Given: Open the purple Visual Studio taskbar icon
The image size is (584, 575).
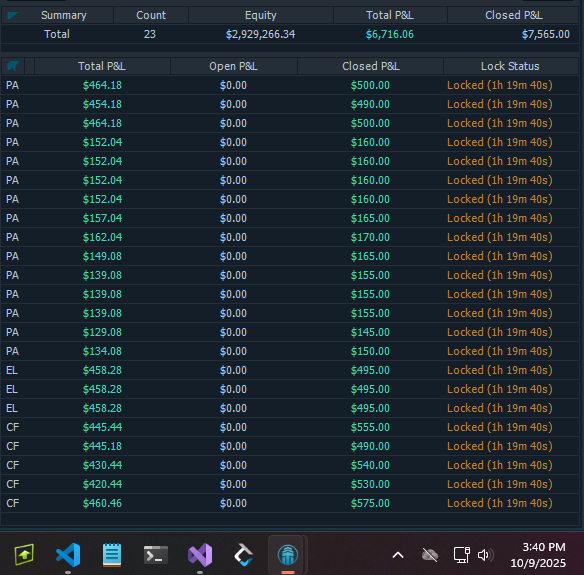Looking at the screenshot, I should pos(200,555).
